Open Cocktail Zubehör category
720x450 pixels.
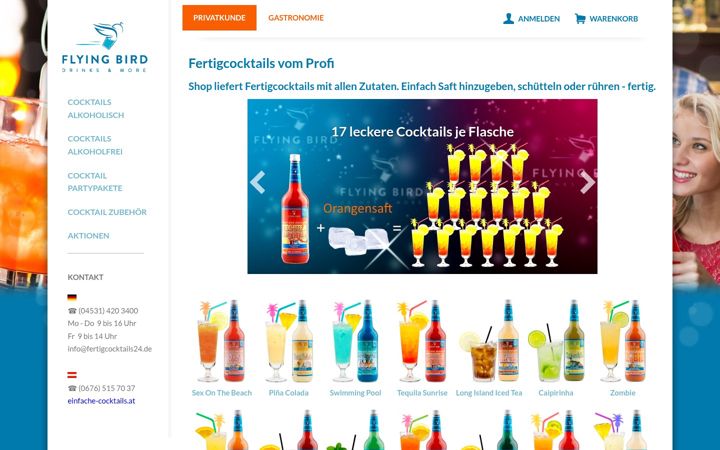107,212
